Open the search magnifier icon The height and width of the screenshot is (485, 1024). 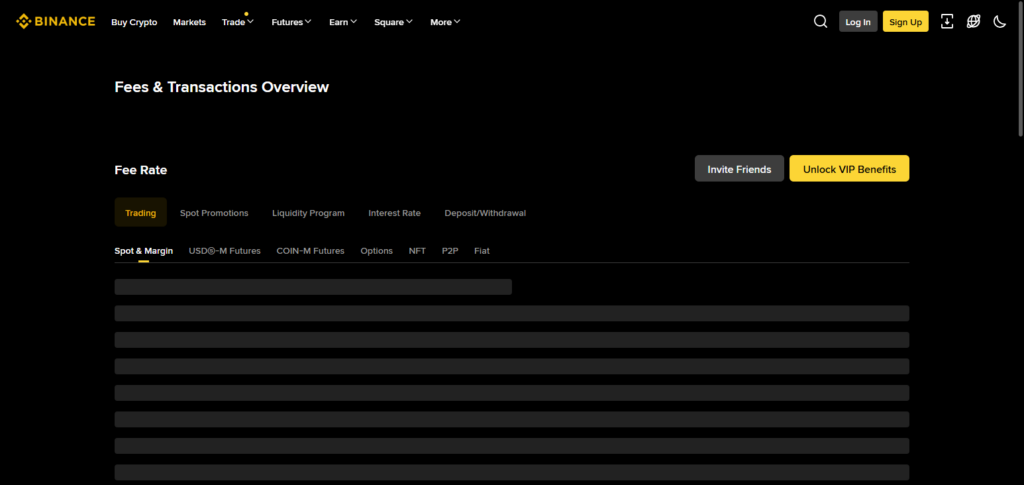pos(820,21)
